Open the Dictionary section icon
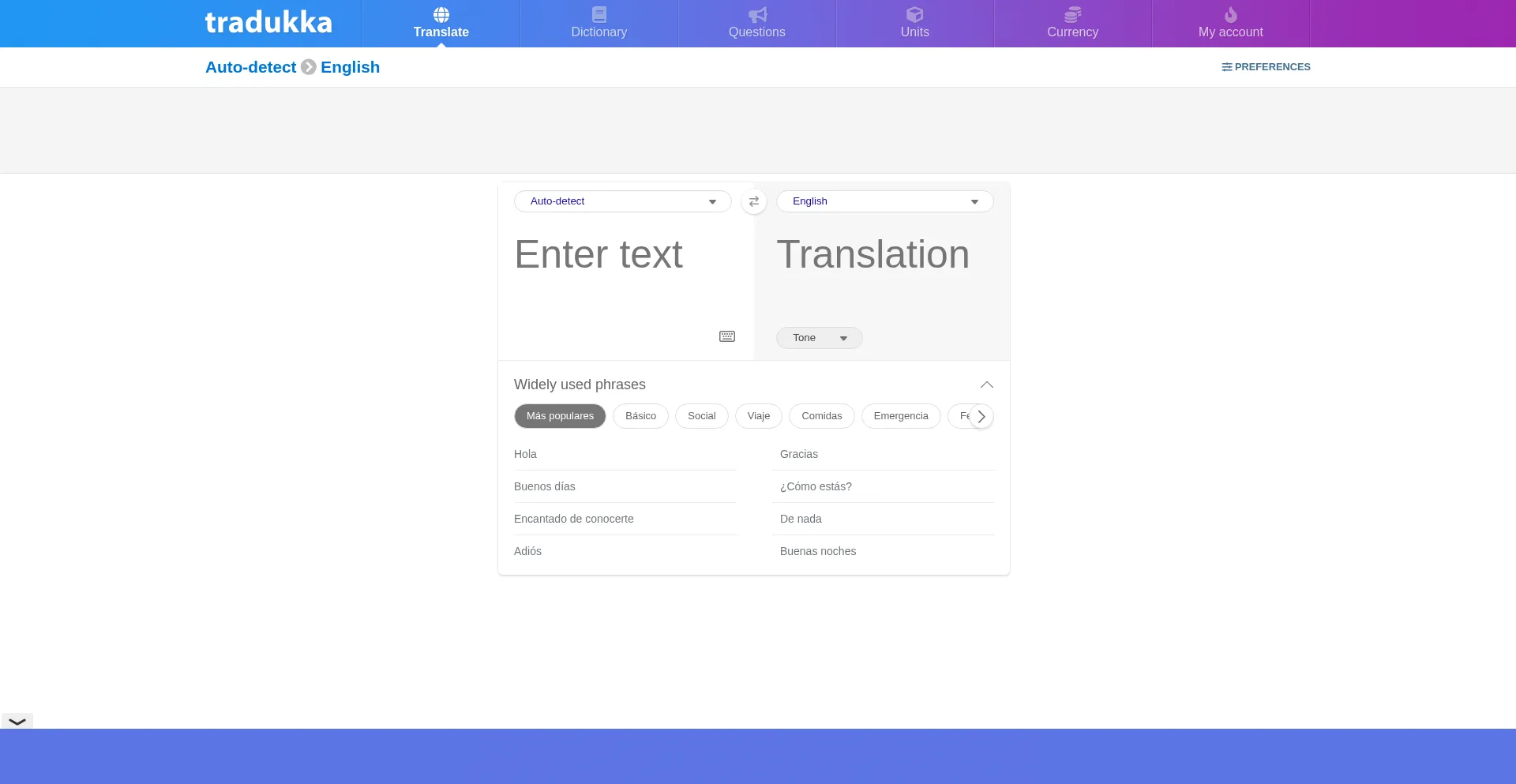 pyautogui.click(x=599, y=14)
